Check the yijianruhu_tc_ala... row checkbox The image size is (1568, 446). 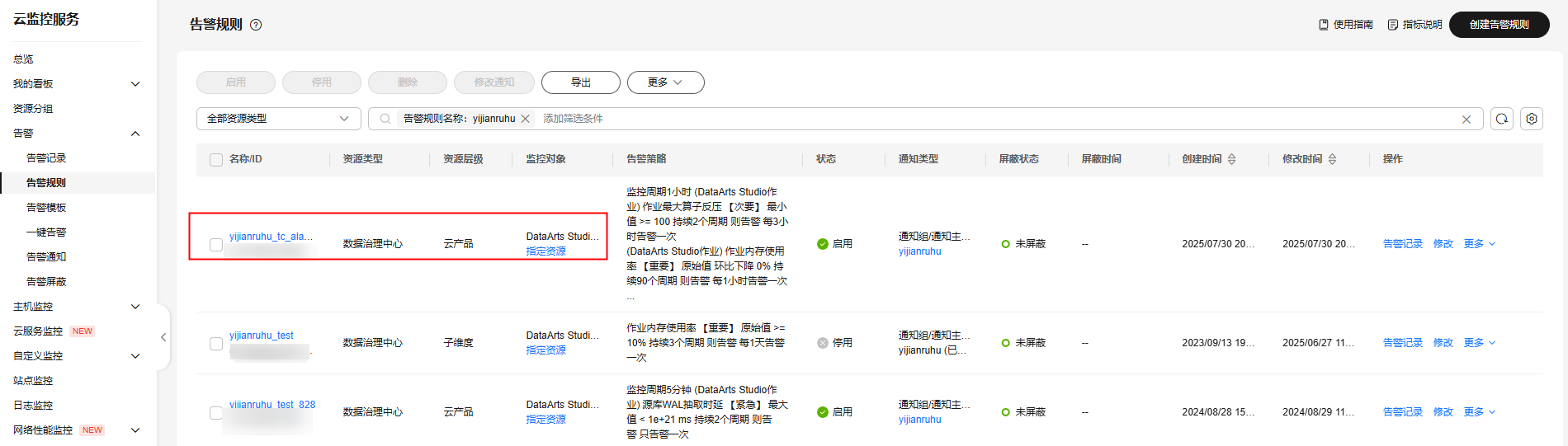point(216,245)
